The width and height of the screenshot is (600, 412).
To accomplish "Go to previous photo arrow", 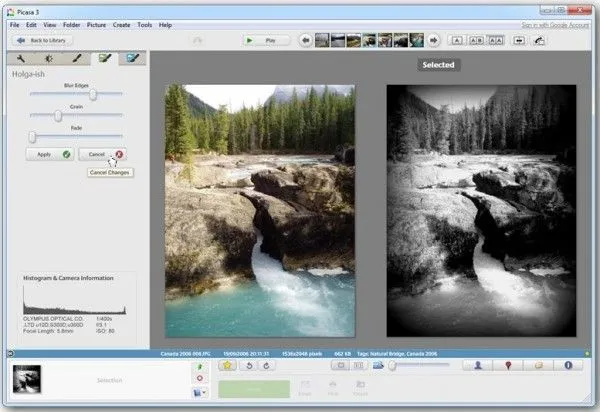I will tap(305, 40).
